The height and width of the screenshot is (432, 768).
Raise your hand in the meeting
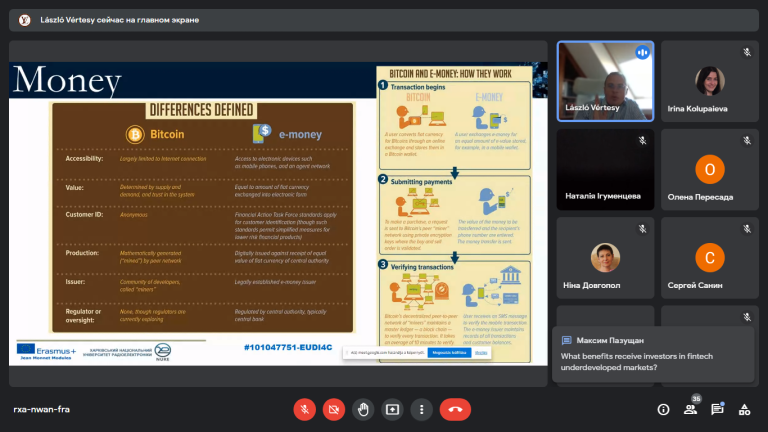[363, 409]
